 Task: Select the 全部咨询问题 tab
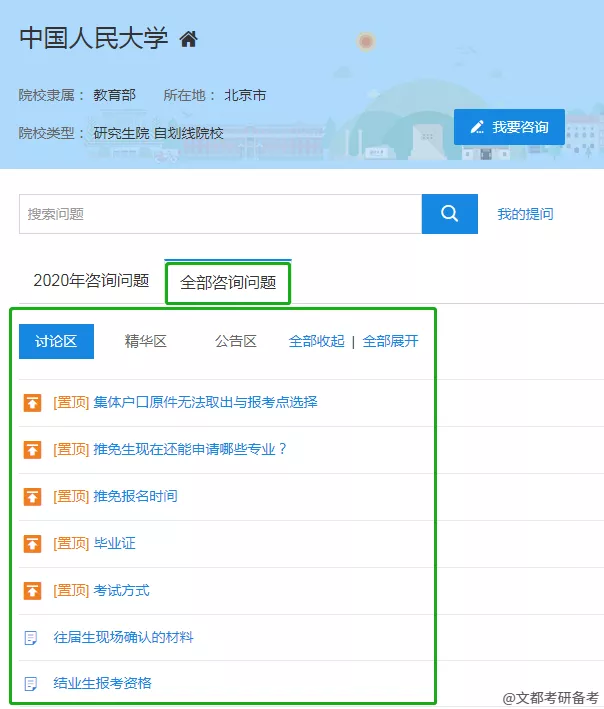[228, 283]
